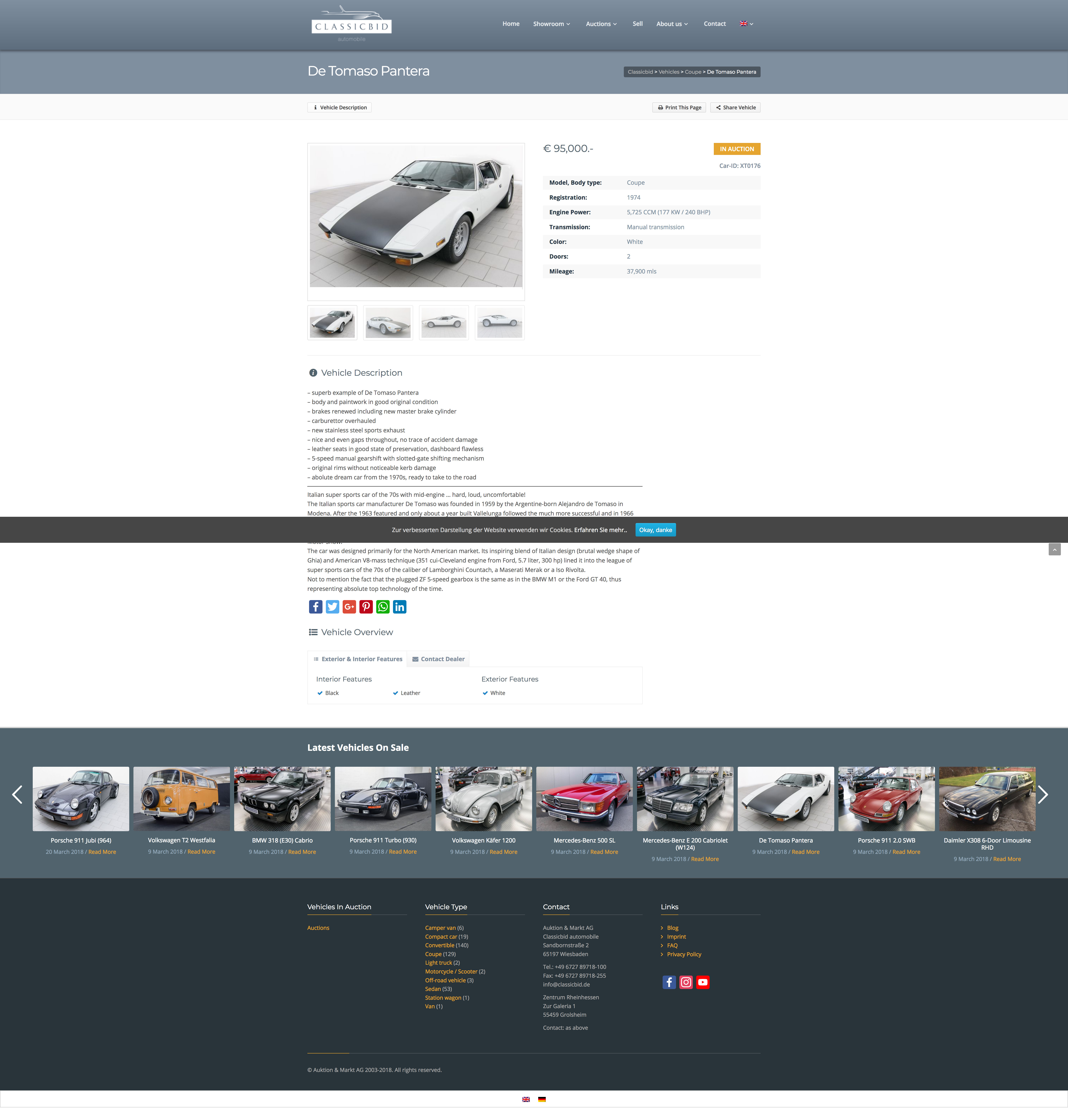Go to the Home page

[511, 24]
